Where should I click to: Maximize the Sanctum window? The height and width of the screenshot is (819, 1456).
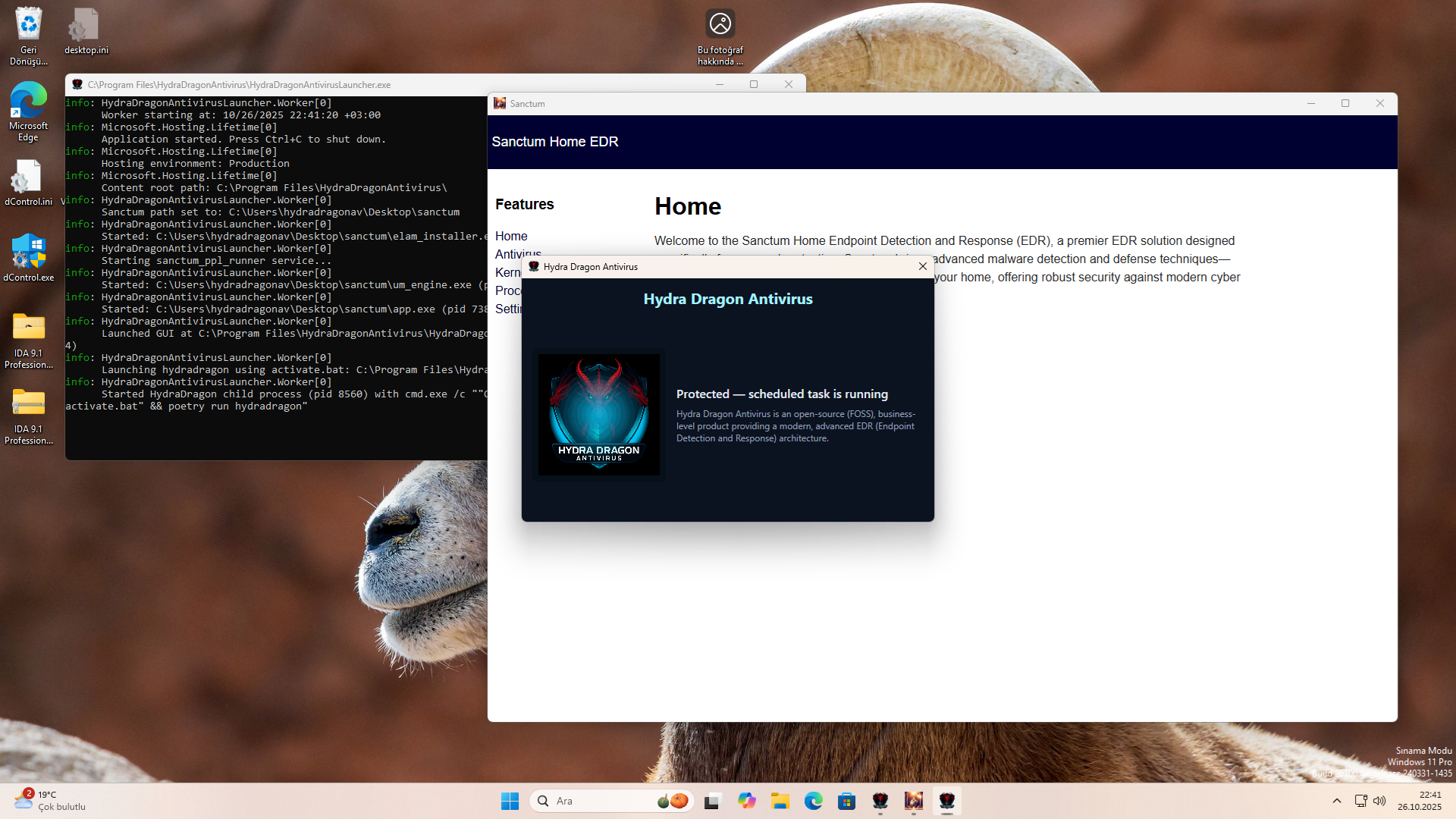[1345, 104]
